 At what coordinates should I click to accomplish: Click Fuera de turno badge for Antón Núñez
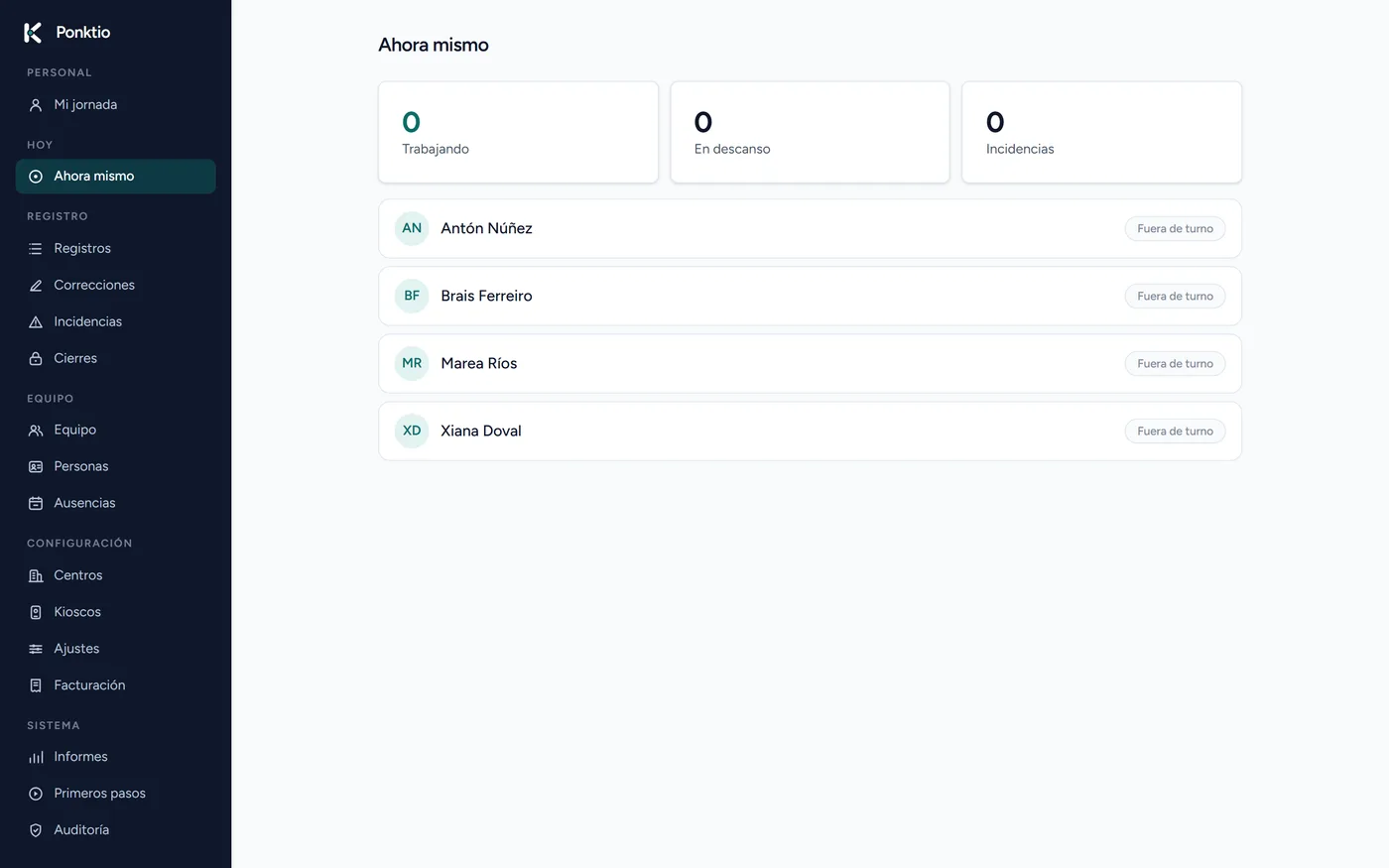click(1175, 229)
